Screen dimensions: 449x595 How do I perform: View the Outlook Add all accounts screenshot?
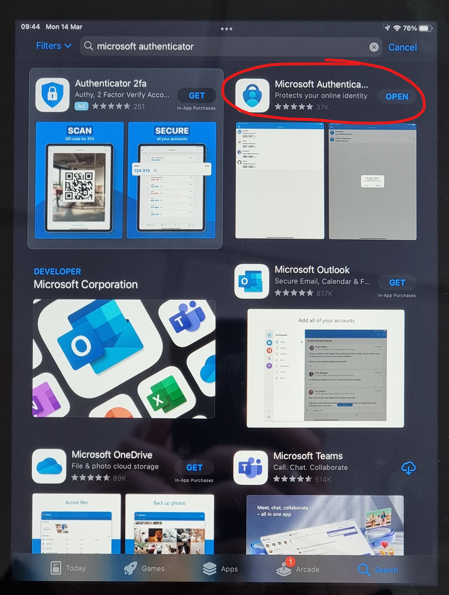coord(326,368)
